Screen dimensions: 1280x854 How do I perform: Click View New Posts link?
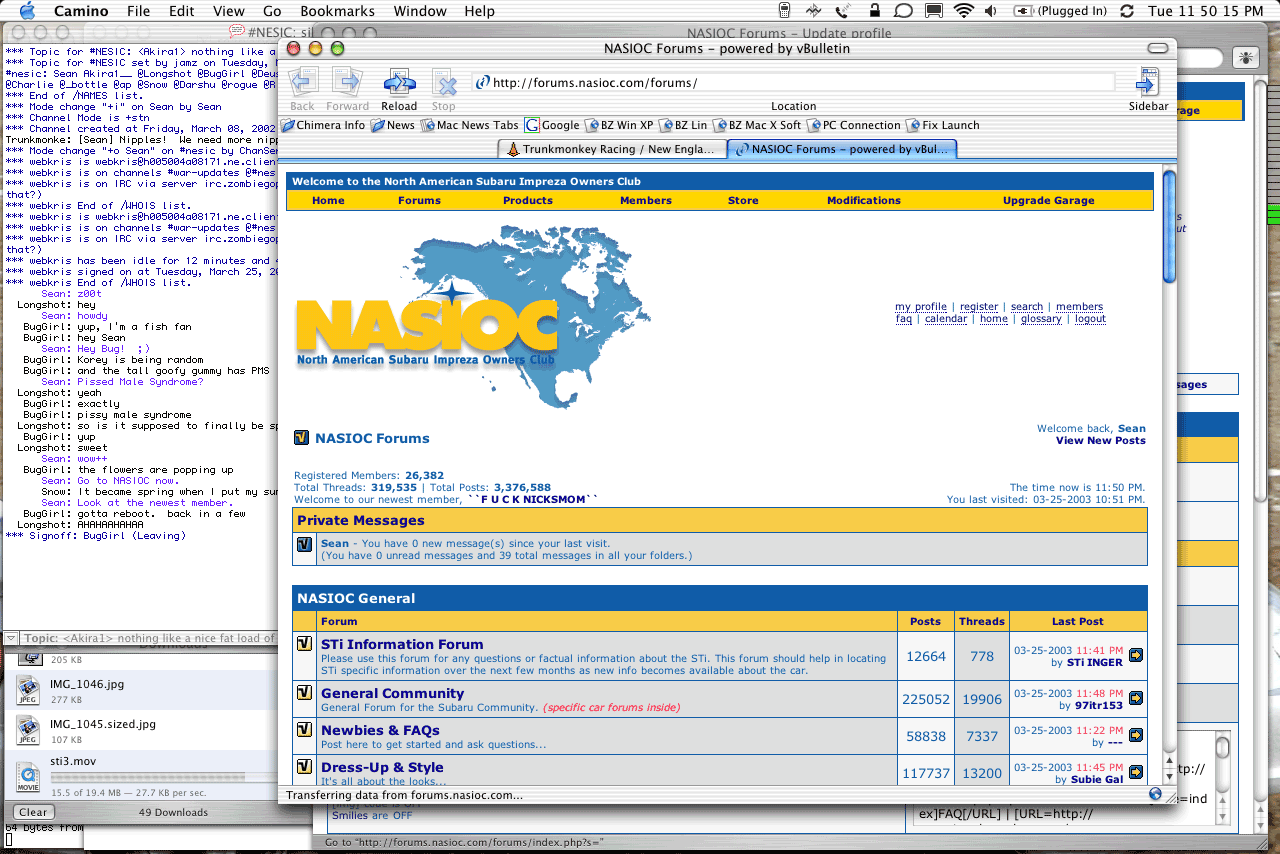tap(1101, 440)
